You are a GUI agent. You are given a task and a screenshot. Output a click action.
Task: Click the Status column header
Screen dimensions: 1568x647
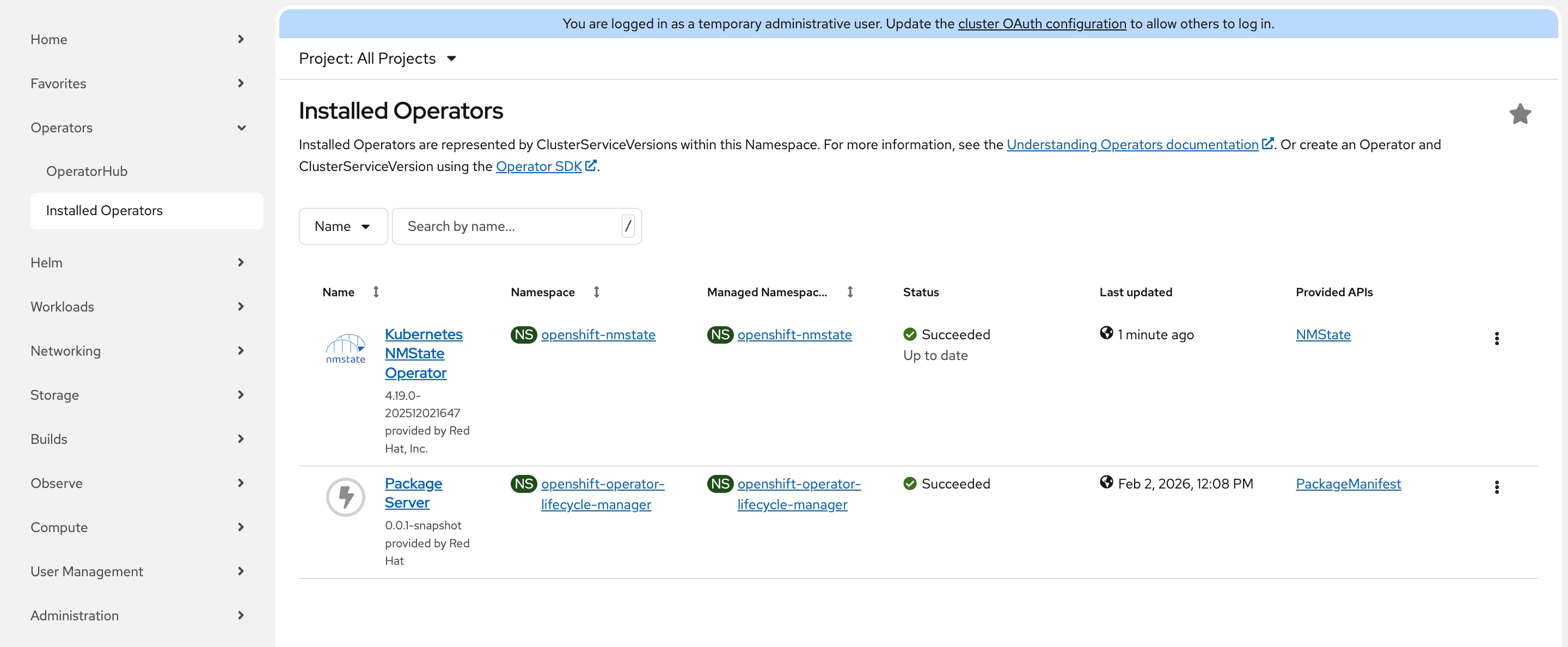920,292
